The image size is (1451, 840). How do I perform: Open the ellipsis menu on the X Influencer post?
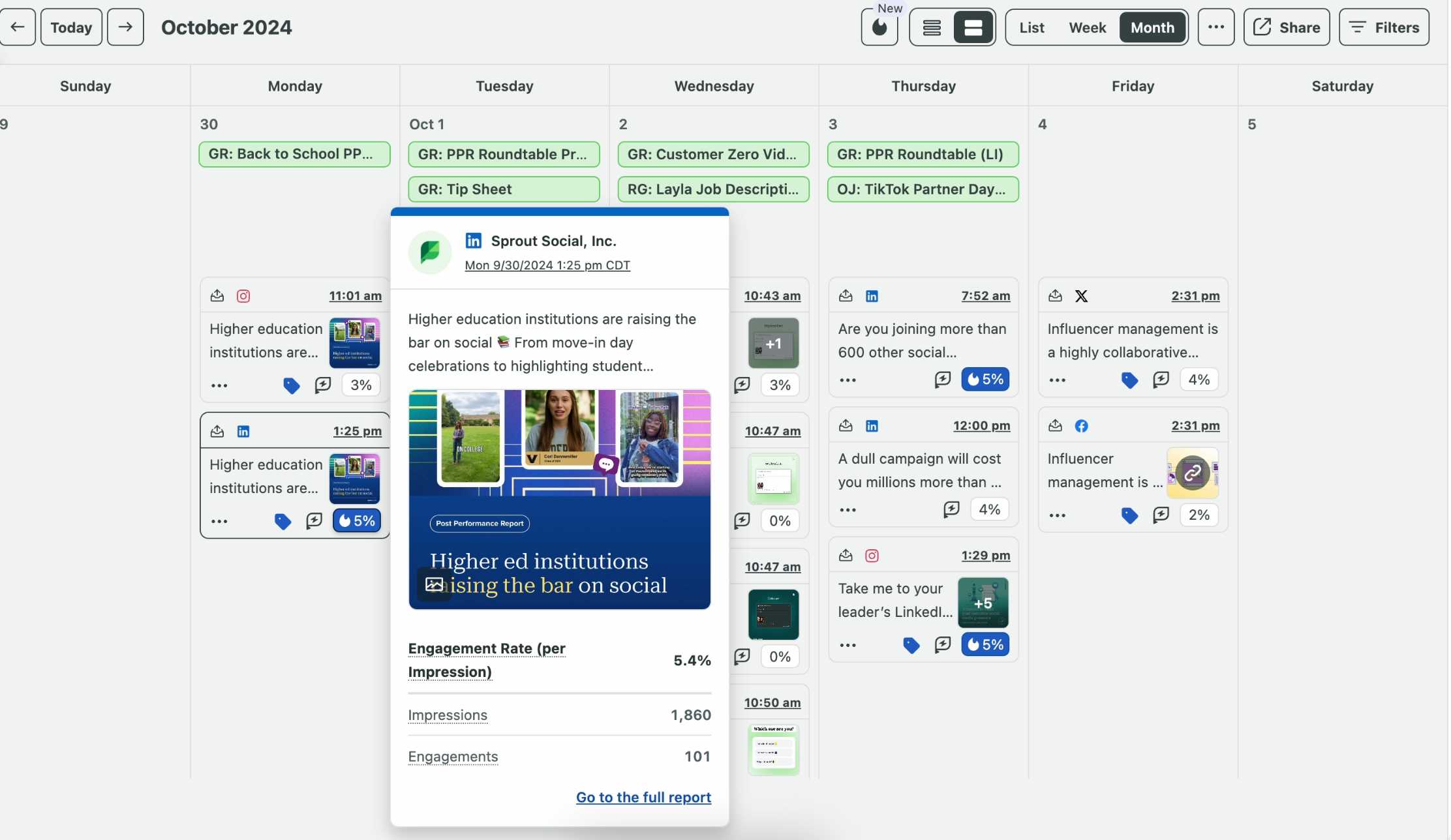tap(1057, 380)
